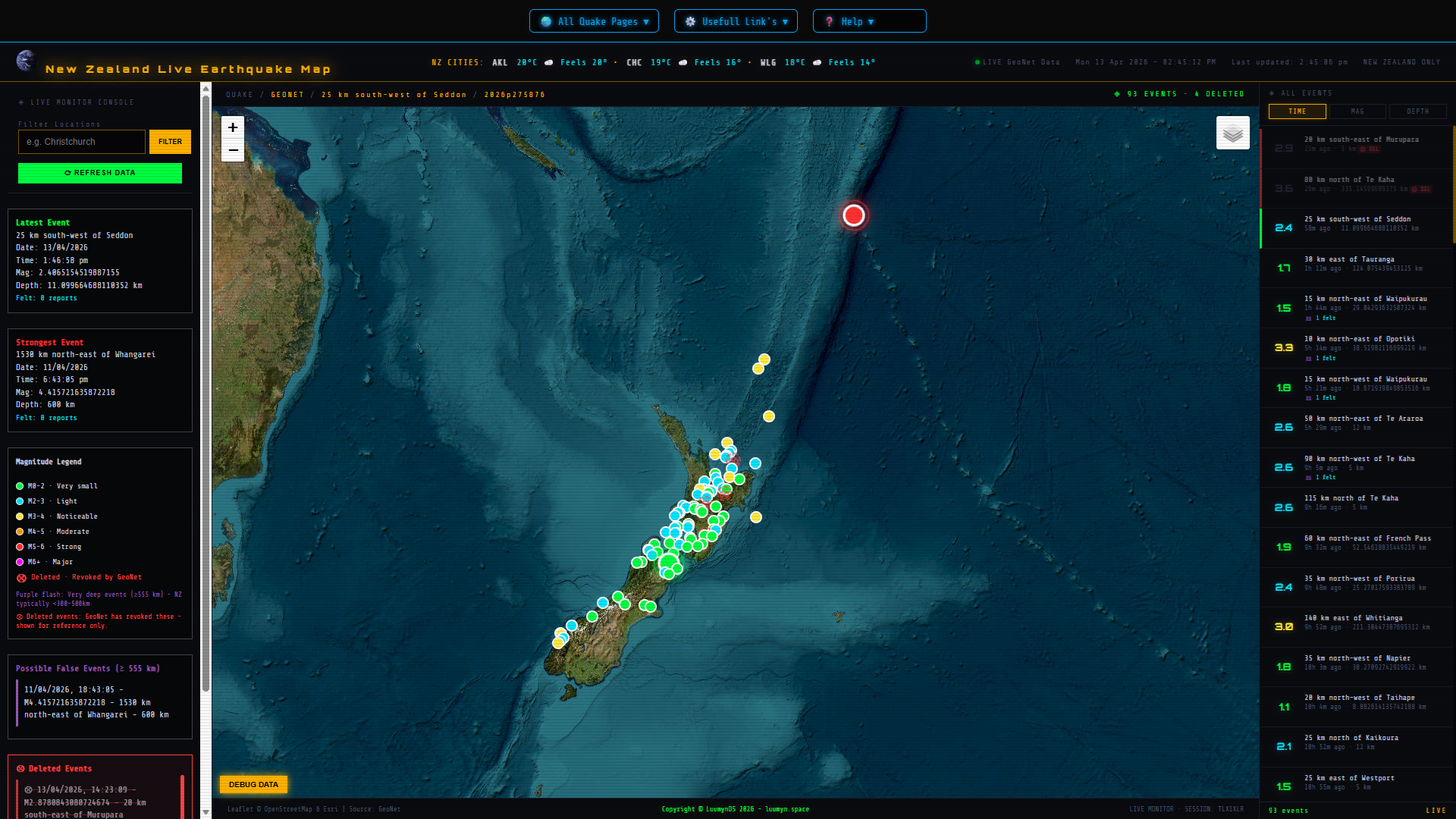
Task: Click the cyan marker off East Cape
Action: click(755, 463)
